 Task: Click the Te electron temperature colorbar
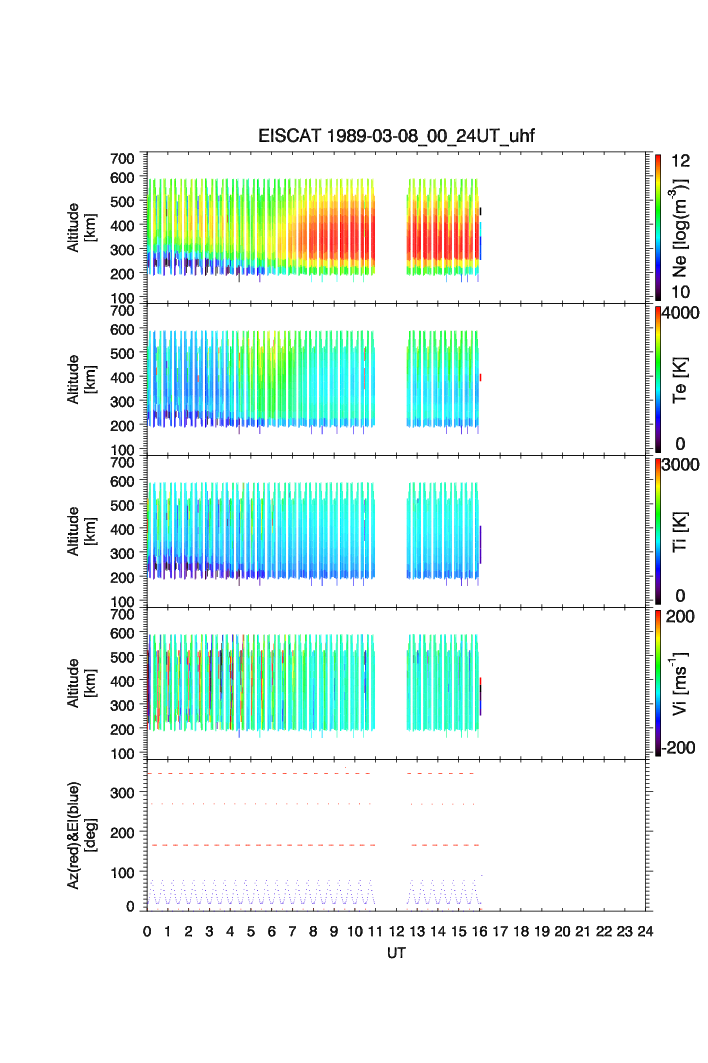(x=658, y=378)
